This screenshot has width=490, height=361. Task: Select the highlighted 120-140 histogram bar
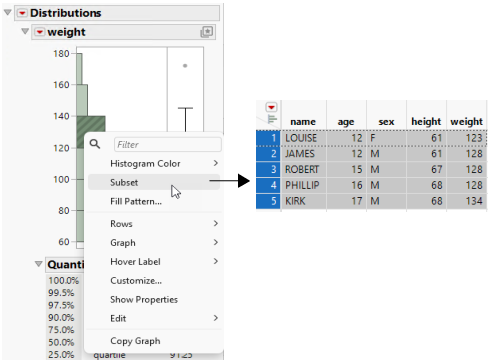tap(91, 124)
